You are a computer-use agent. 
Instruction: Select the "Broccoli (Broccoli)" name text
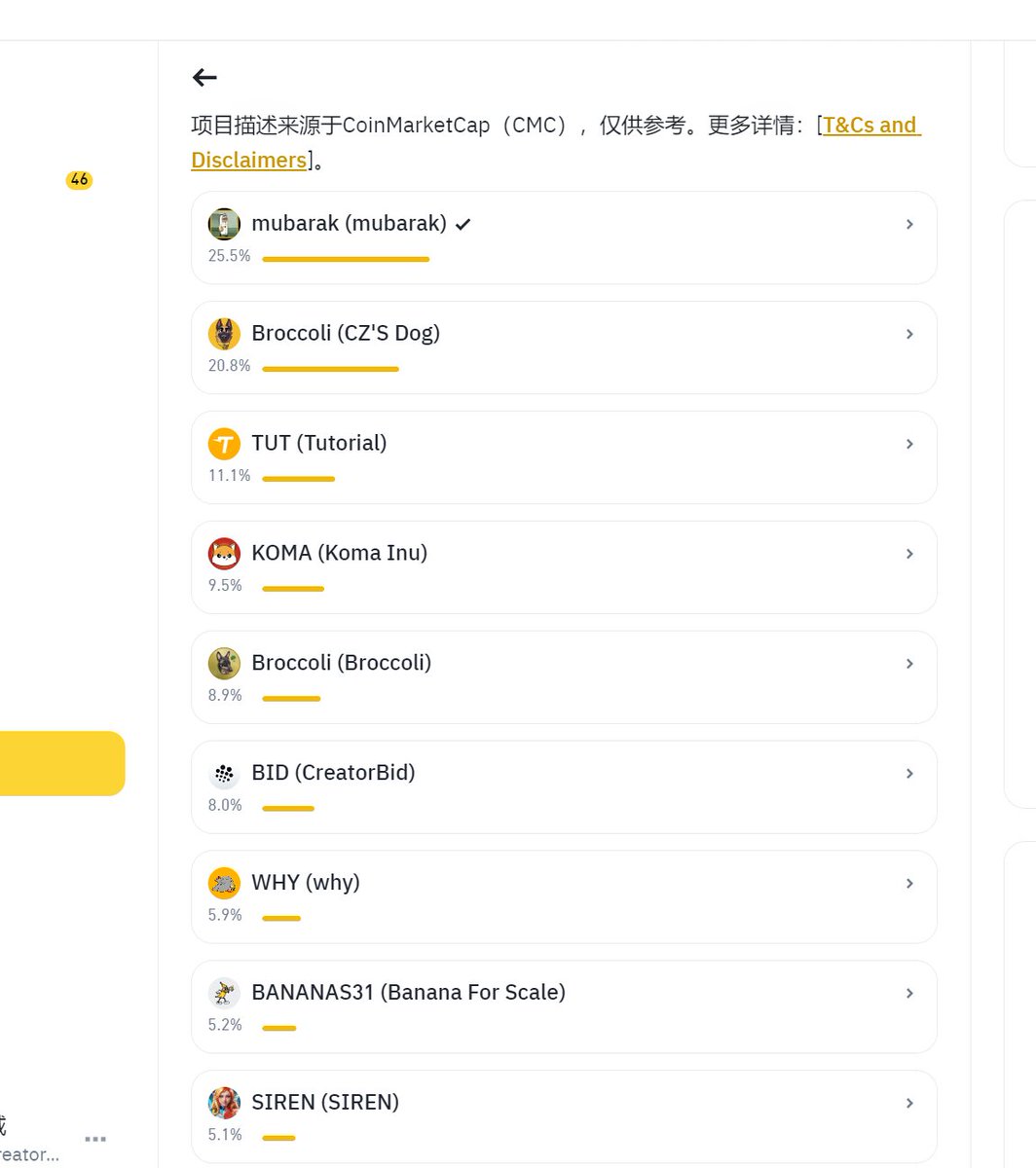[x=342, y=664]
